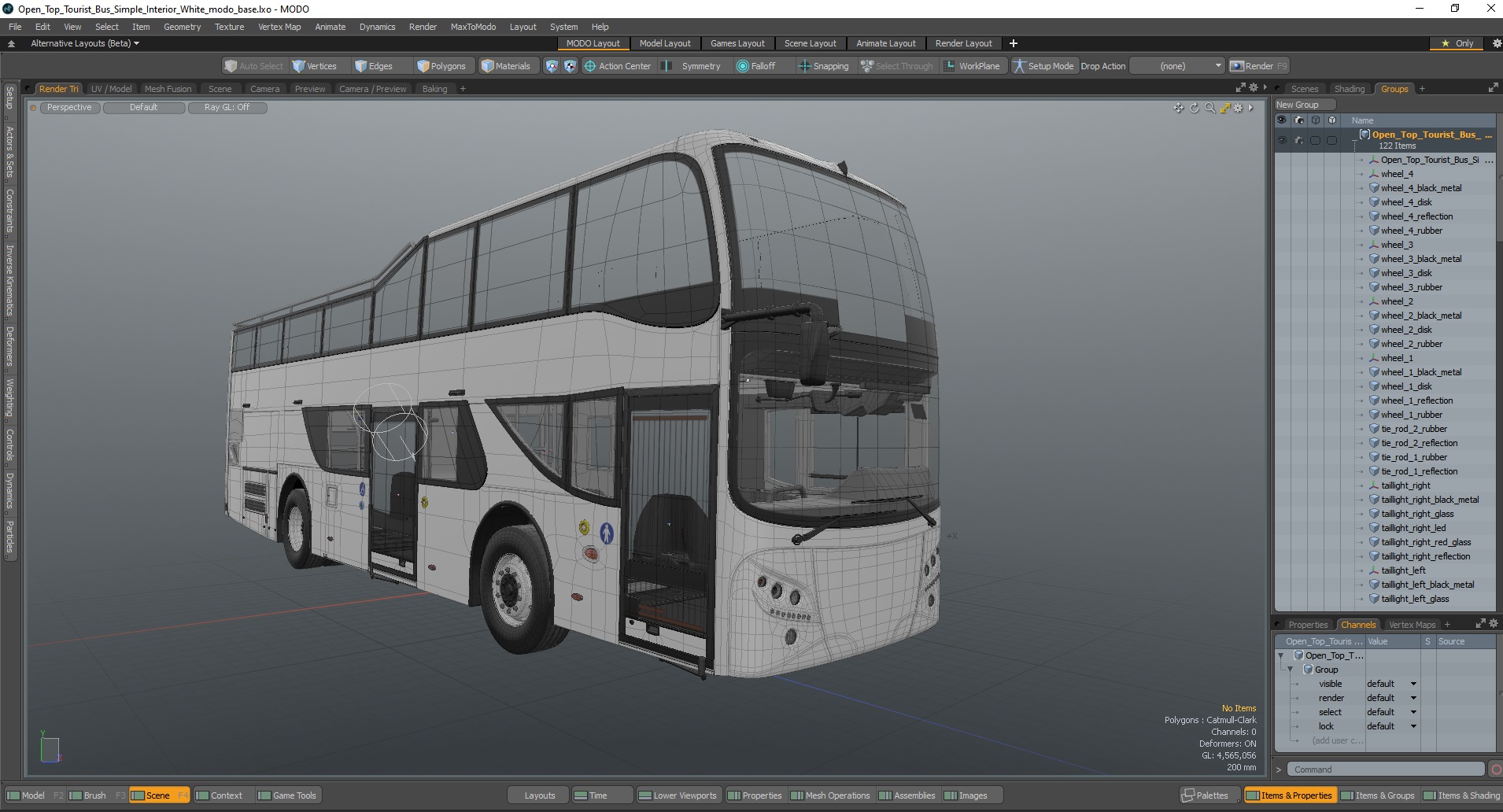Screen dimensions: 1503x812
Task: Open layout settings gear at top right
Action: tap(1496, 43)
